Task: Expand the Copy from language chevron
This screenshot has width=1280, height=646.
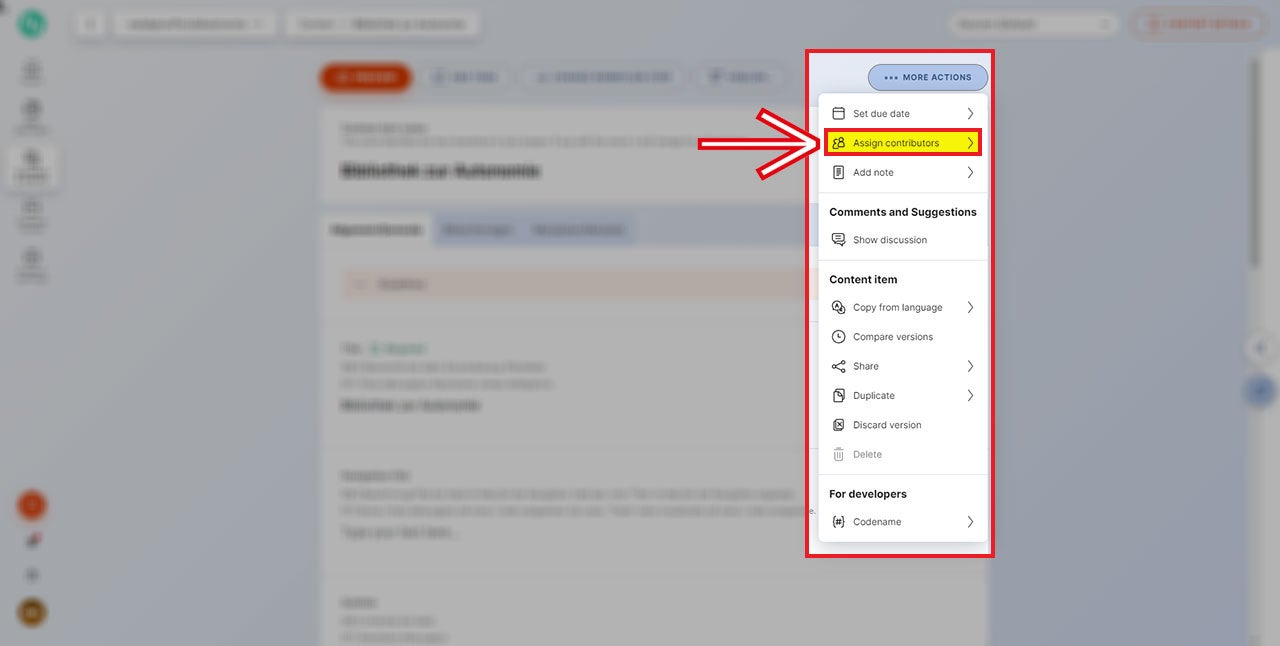Action: tap(970, 308)
